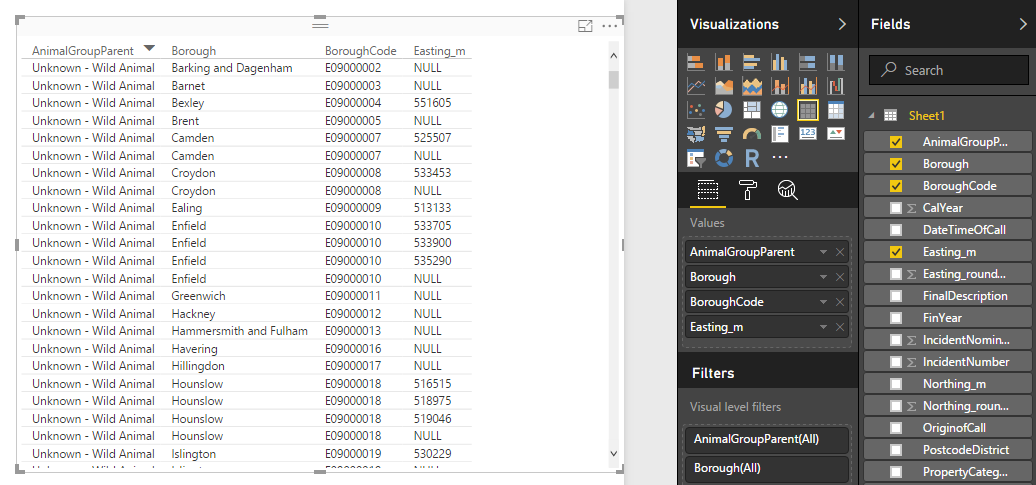This screenshot has height=485, width=1036.
Task: Choose the scatter chart visual
Action: click(x=696, y=110)
